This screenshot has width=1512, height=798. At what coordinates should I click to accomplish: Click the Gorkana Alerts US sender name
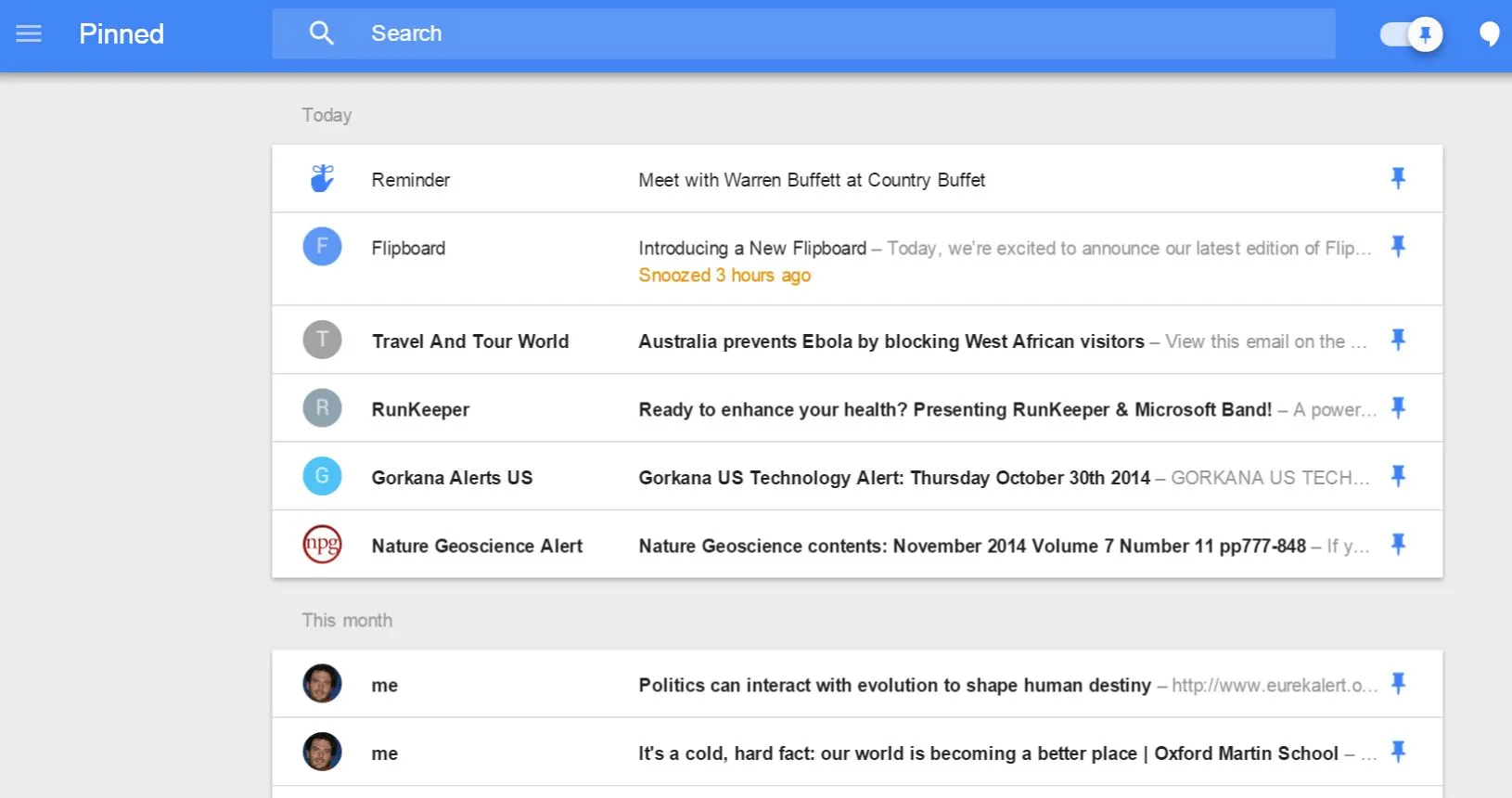452,478
